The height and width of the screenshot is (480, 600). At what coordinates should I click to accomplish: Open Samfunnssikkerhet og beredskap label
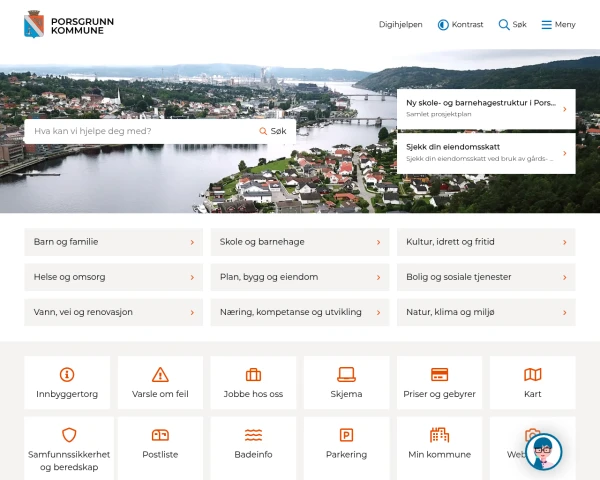coord(69,460)
